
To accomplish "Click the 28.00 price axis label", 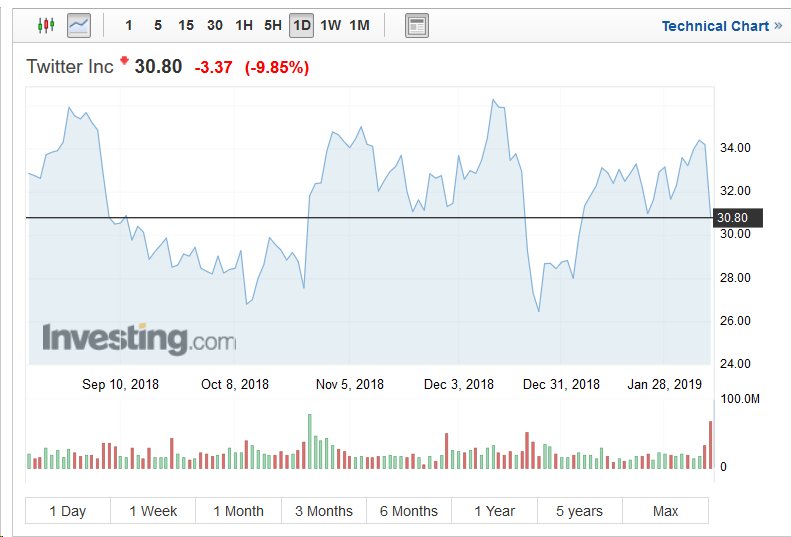I will (735, 278).
